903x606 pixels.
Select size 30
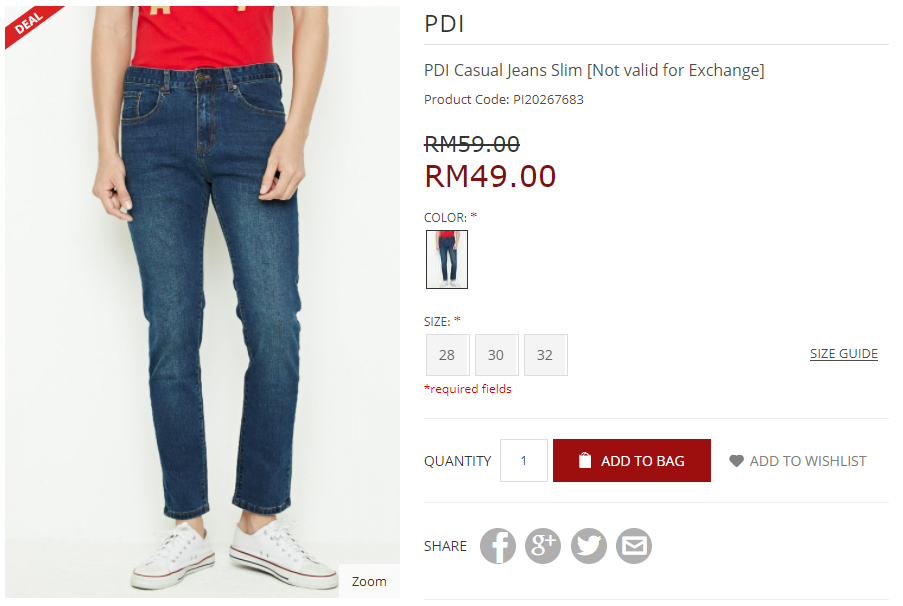[496, 355]
